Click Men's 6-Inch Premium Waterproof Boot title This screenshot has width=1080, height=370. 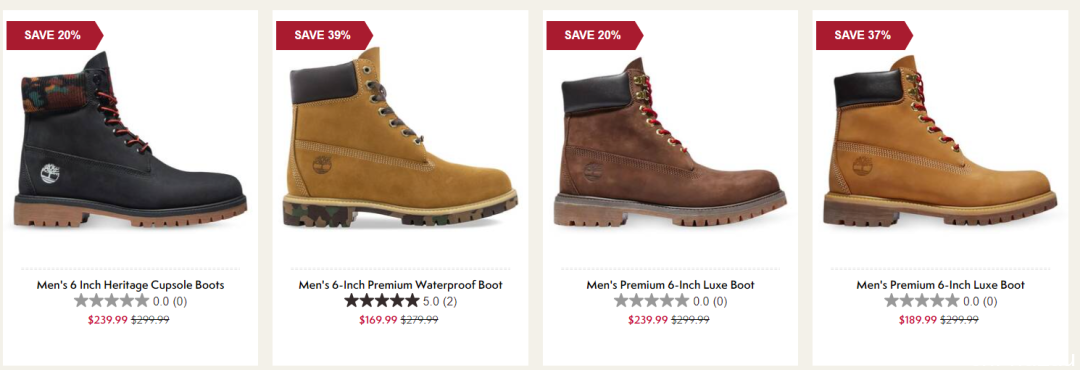pos(400,285)
